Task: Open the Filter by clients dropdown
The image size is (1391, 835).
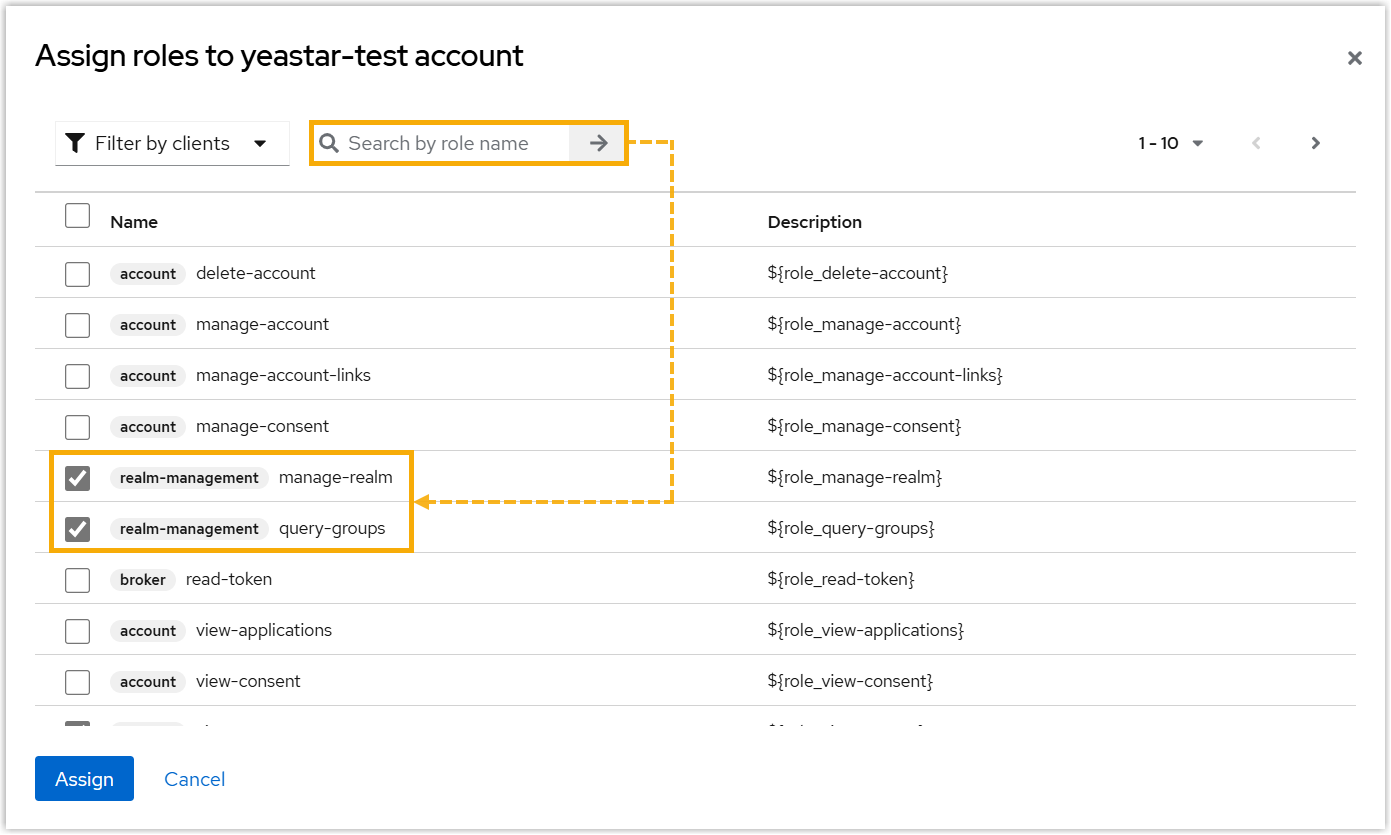Action: 172,143
